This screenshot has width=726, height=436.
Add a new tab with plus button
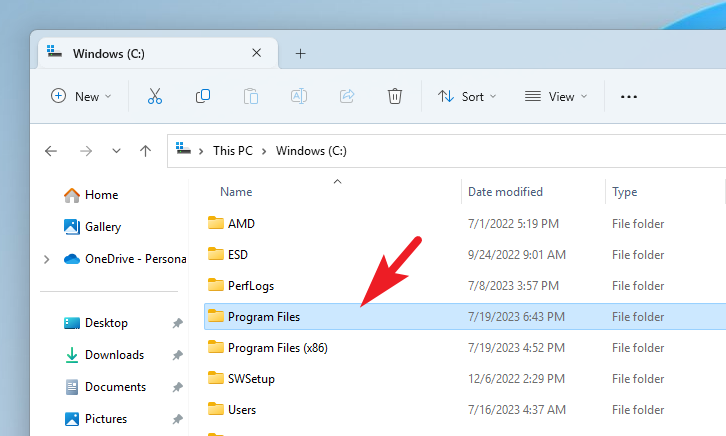pos(300,54)
